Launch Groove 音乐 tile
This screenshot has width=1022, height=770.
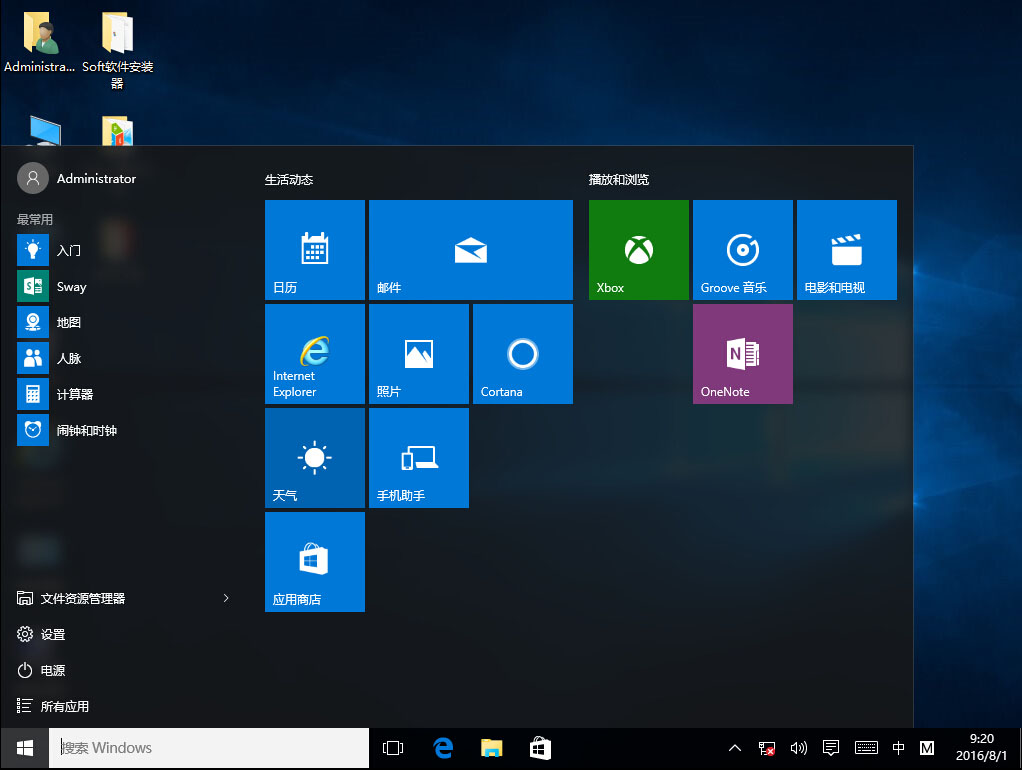pyautogui.click(x=742, y=250)
